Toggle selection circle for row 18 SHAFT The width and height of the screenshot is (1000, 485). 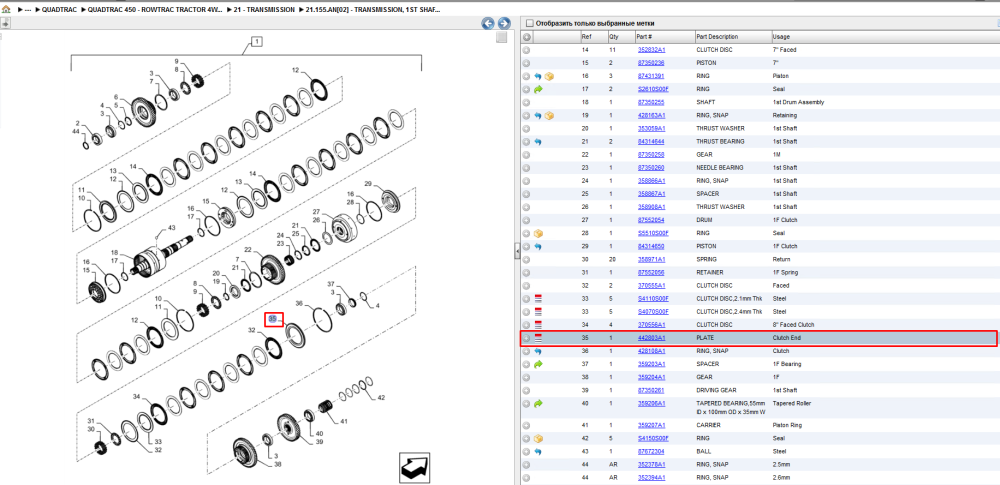526,102
